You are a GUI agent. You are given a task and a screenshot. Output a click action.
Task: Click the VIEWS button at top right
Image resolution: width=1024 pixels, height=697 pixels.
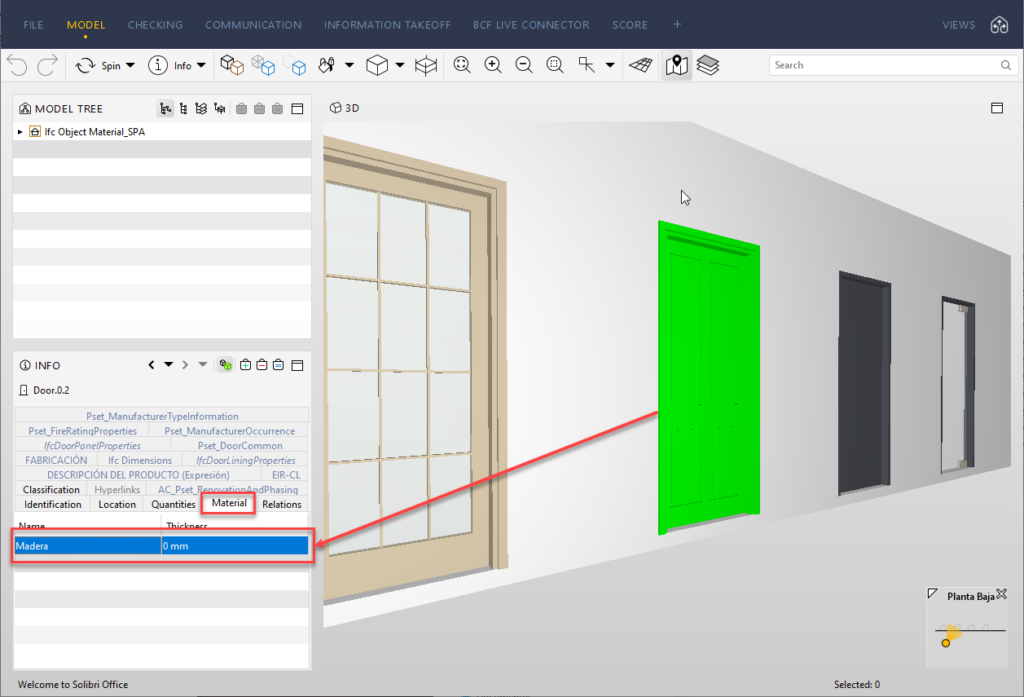click(958, 24)
